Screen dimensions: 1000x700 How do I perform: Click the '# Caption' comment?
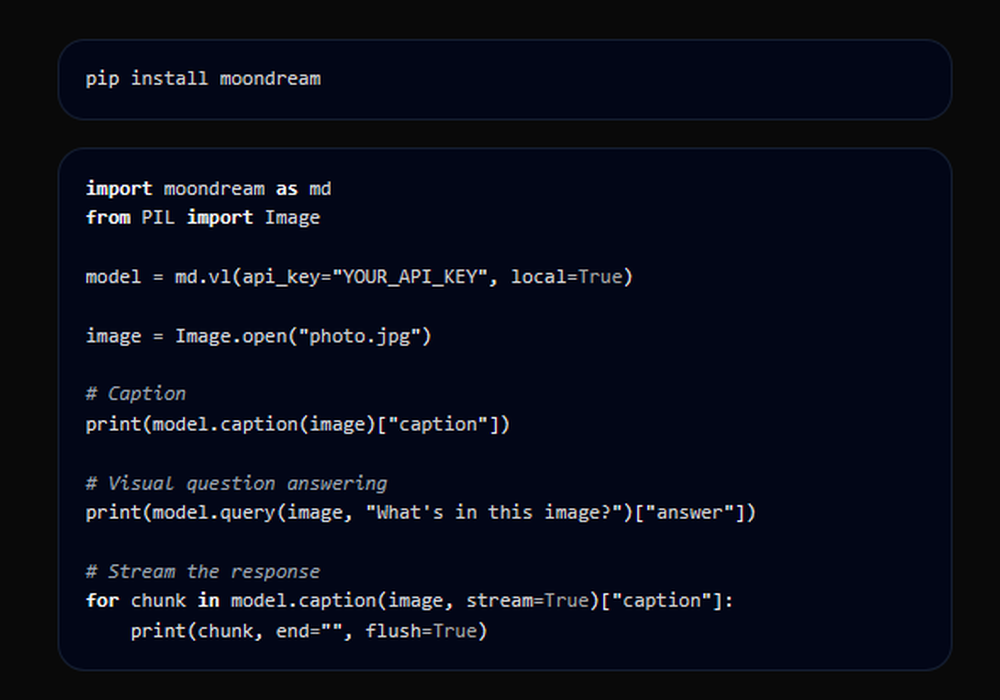(x=136, y=394)
